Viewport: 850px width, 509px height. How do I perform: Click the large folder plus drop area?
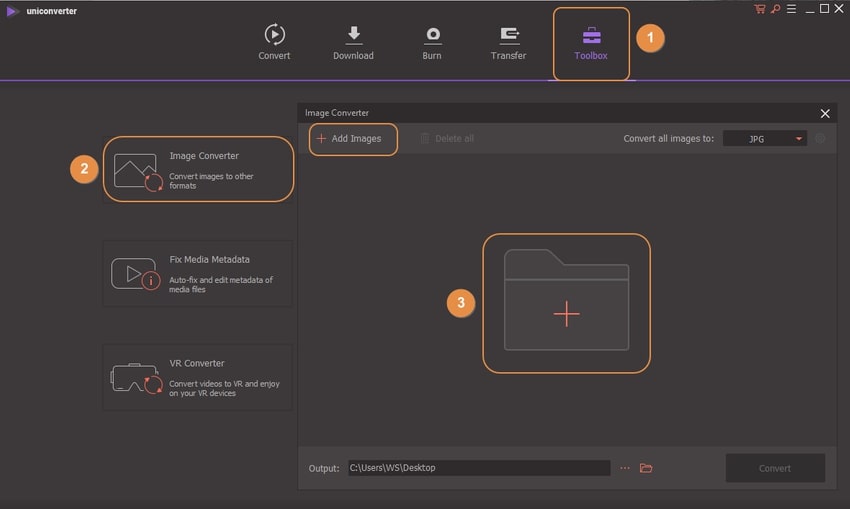(x=566, y=304)
